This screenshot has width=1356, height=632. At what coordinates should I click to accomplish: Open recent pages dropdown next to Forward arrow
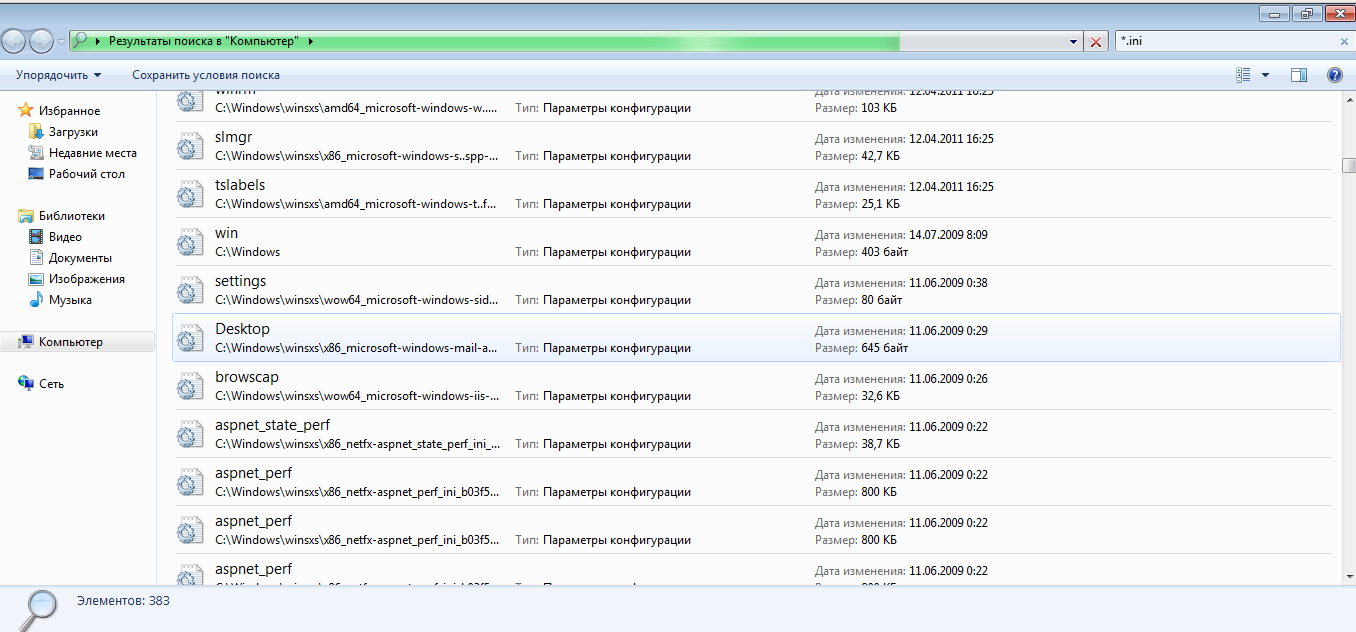click(62, 42)
